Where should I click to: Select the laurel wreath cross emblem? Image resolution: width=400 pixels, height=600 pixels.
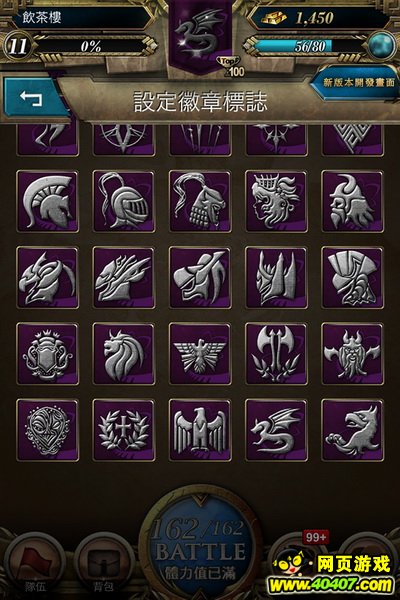(x=124, y=430)
